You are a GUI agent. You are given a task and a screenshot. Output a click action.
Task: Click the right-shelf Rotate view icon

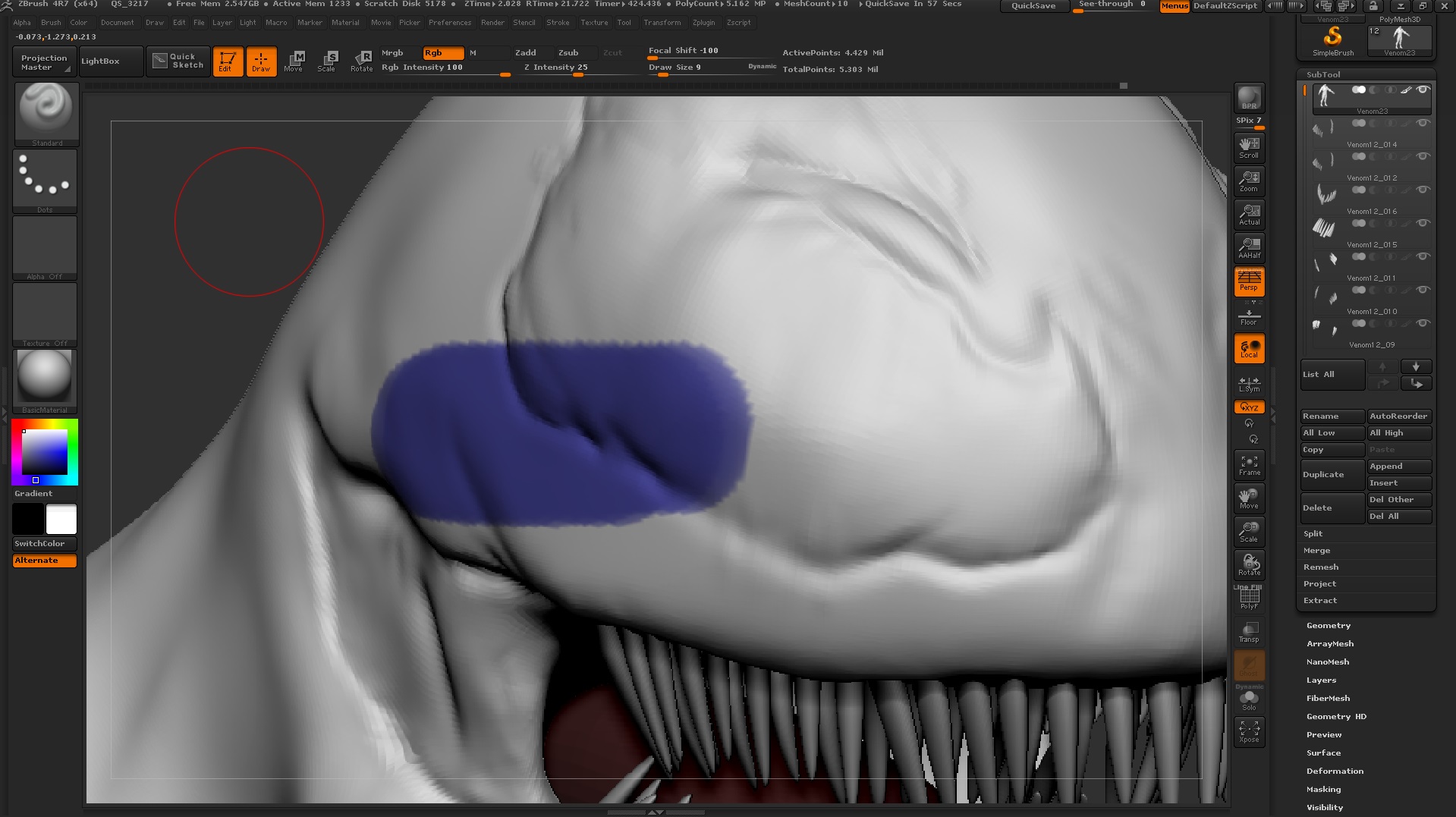point(1249,565)
